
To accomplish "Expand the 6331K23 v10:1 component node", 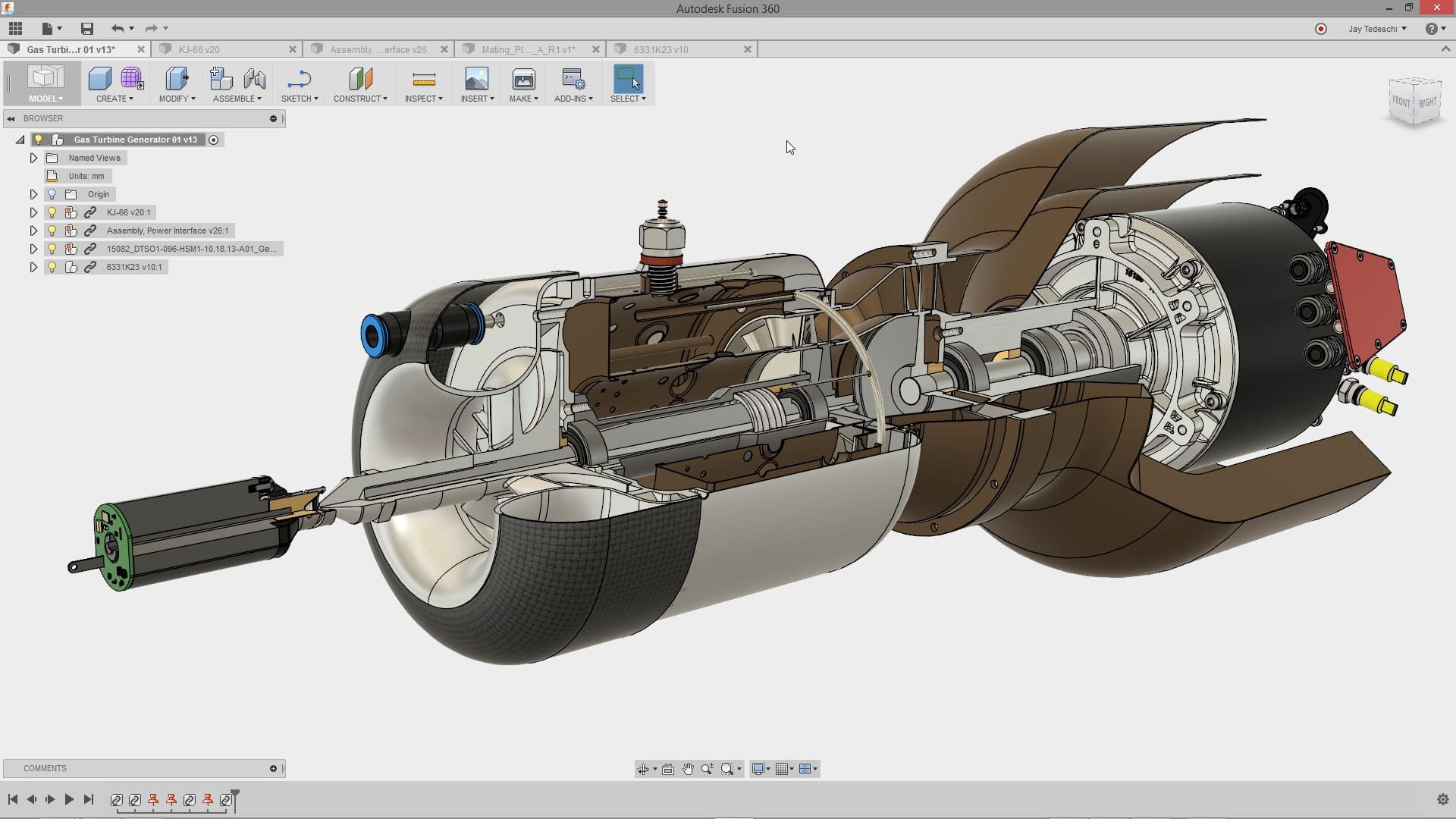I will tap(33, 267).
